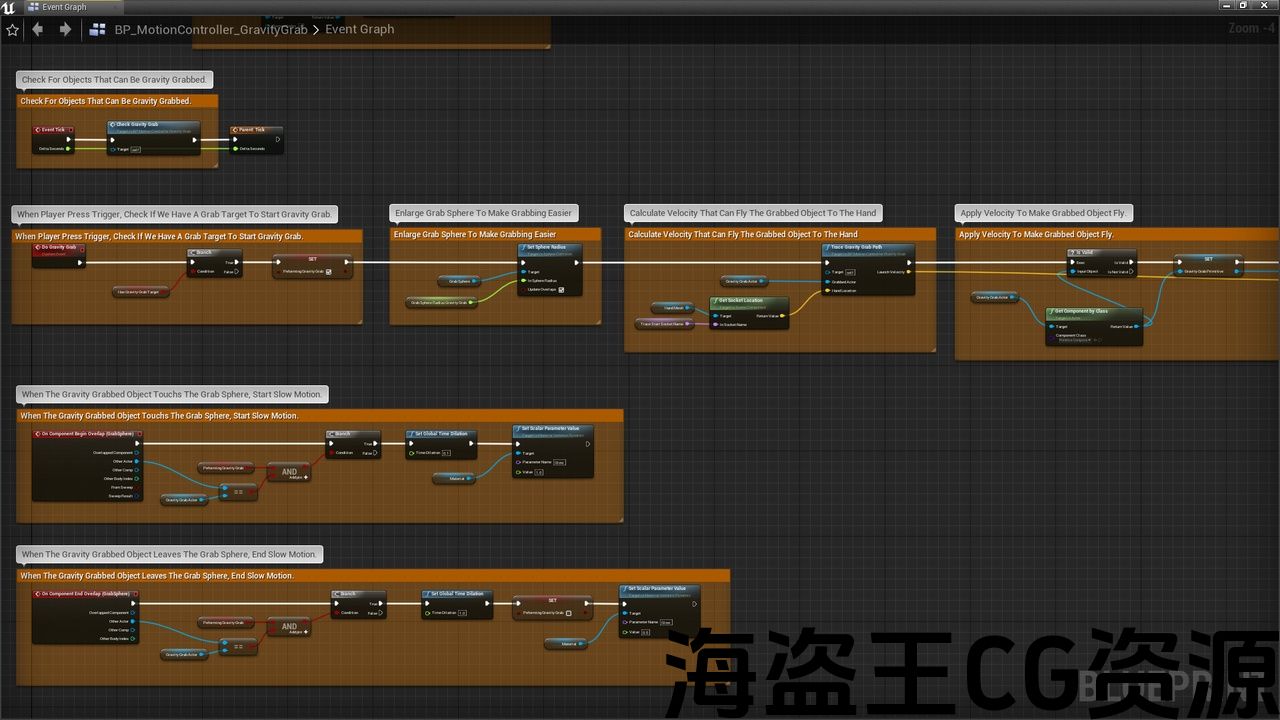Click the favorite star icon in toolbar

(x=12, y=30)
